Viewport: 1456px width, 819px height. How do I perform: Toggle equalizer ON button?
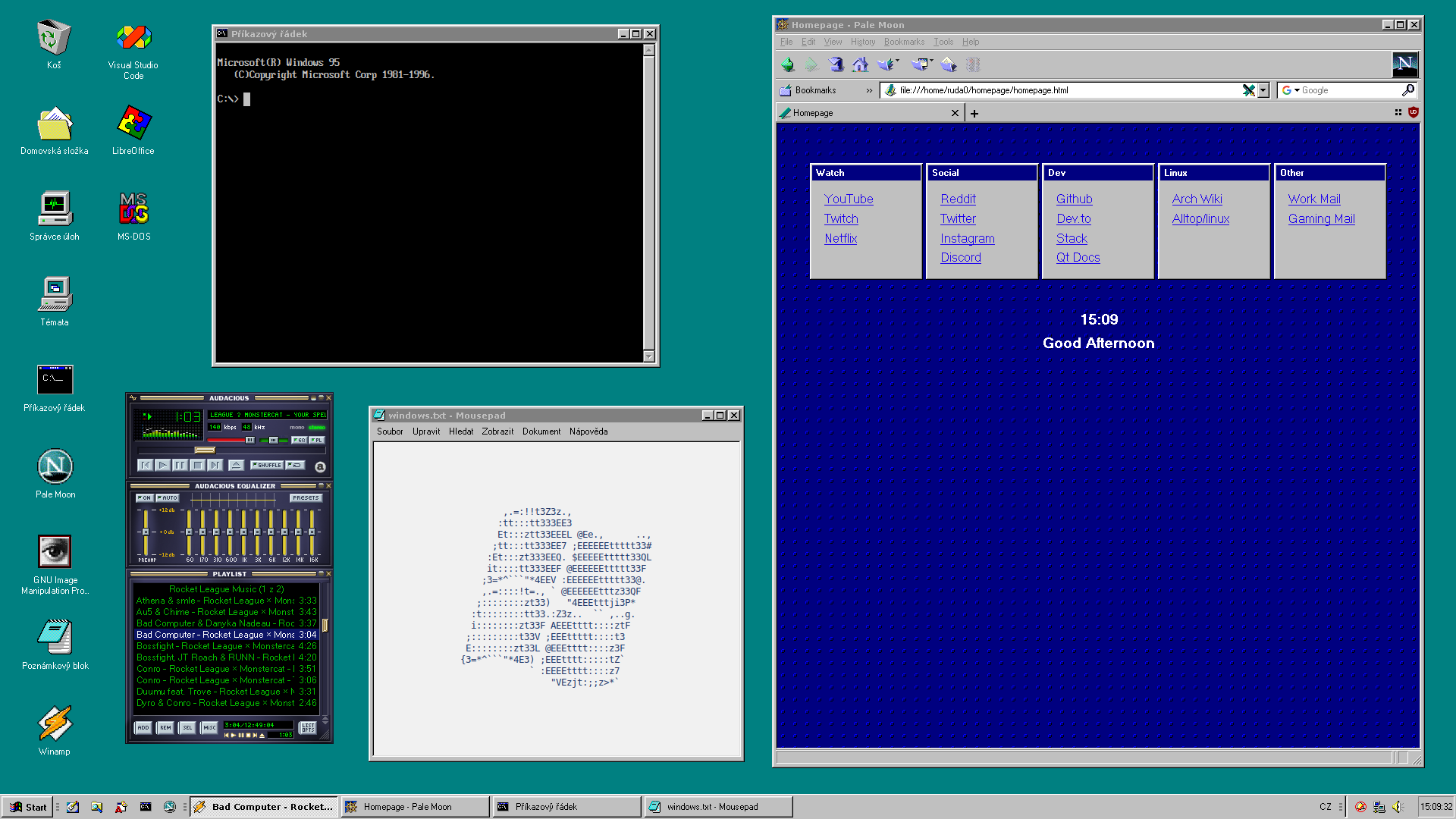click(145, 498)
